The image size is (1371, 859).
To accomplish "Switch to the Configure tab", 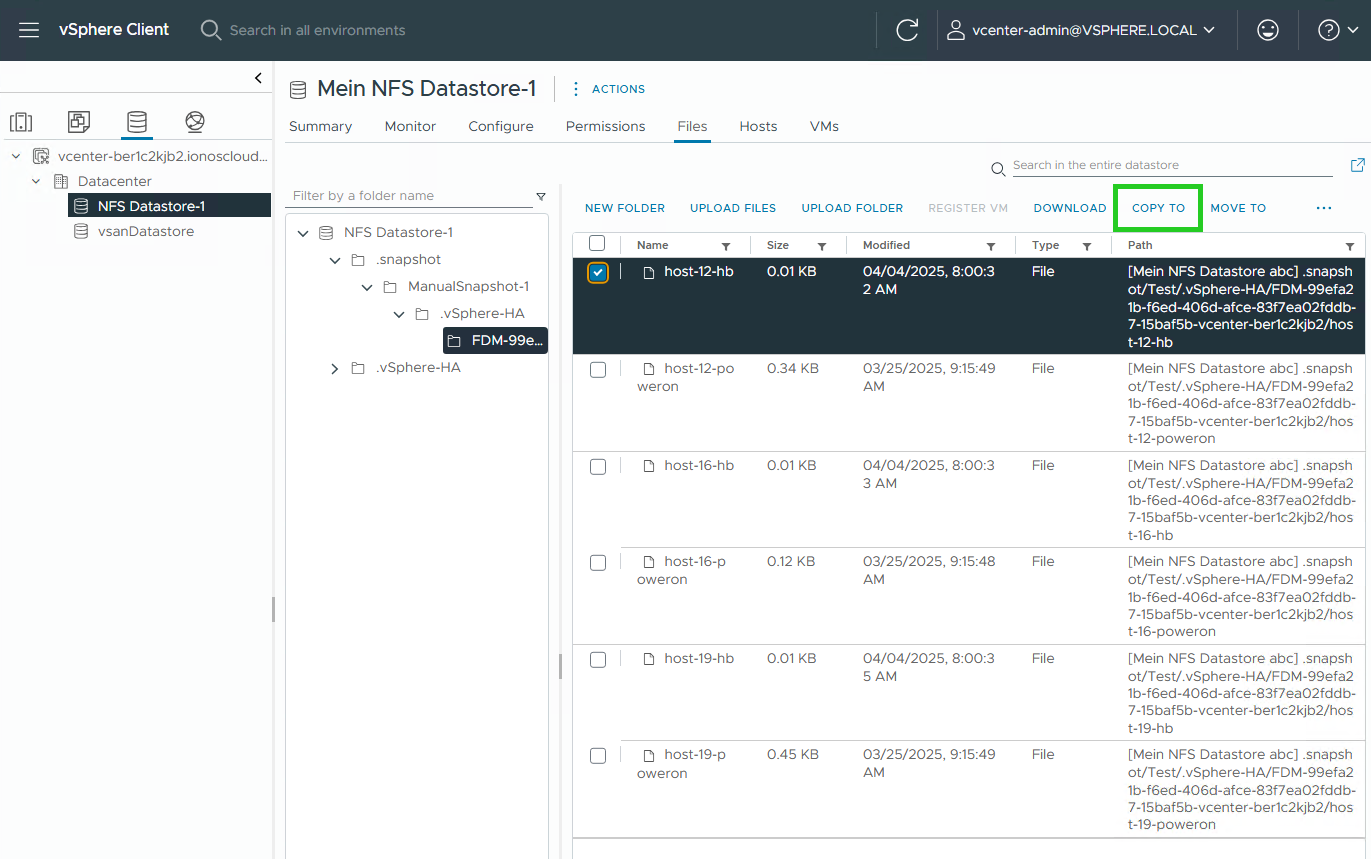I will coord(501,127).
